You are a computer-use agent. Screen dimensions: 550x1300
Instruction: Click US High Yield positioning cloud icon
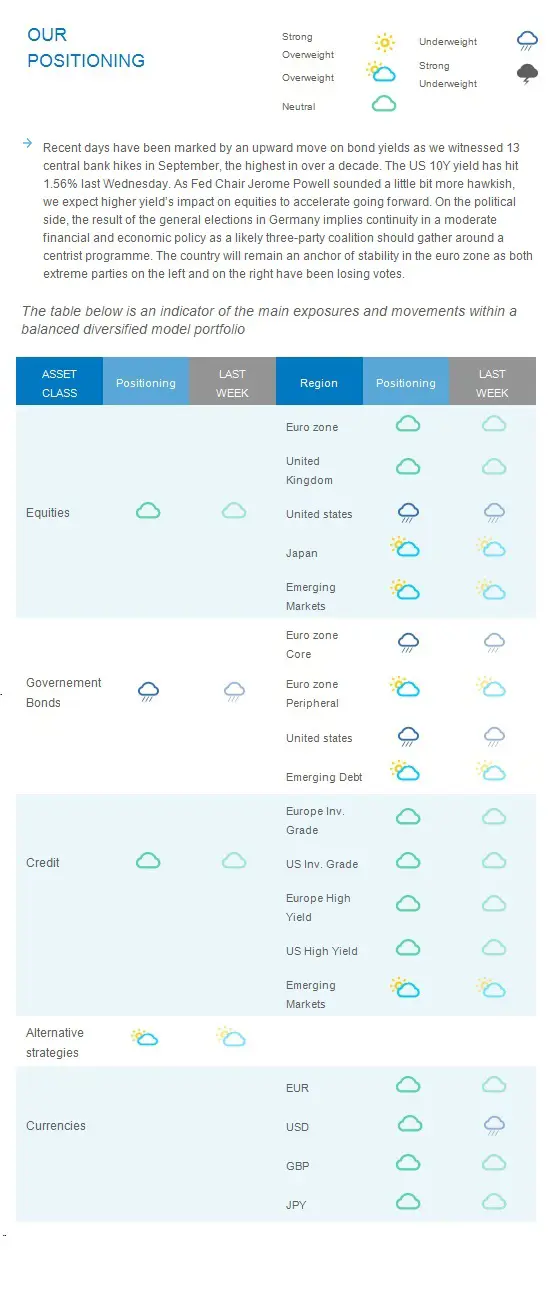pyautogui.click(x=407, y=947)
